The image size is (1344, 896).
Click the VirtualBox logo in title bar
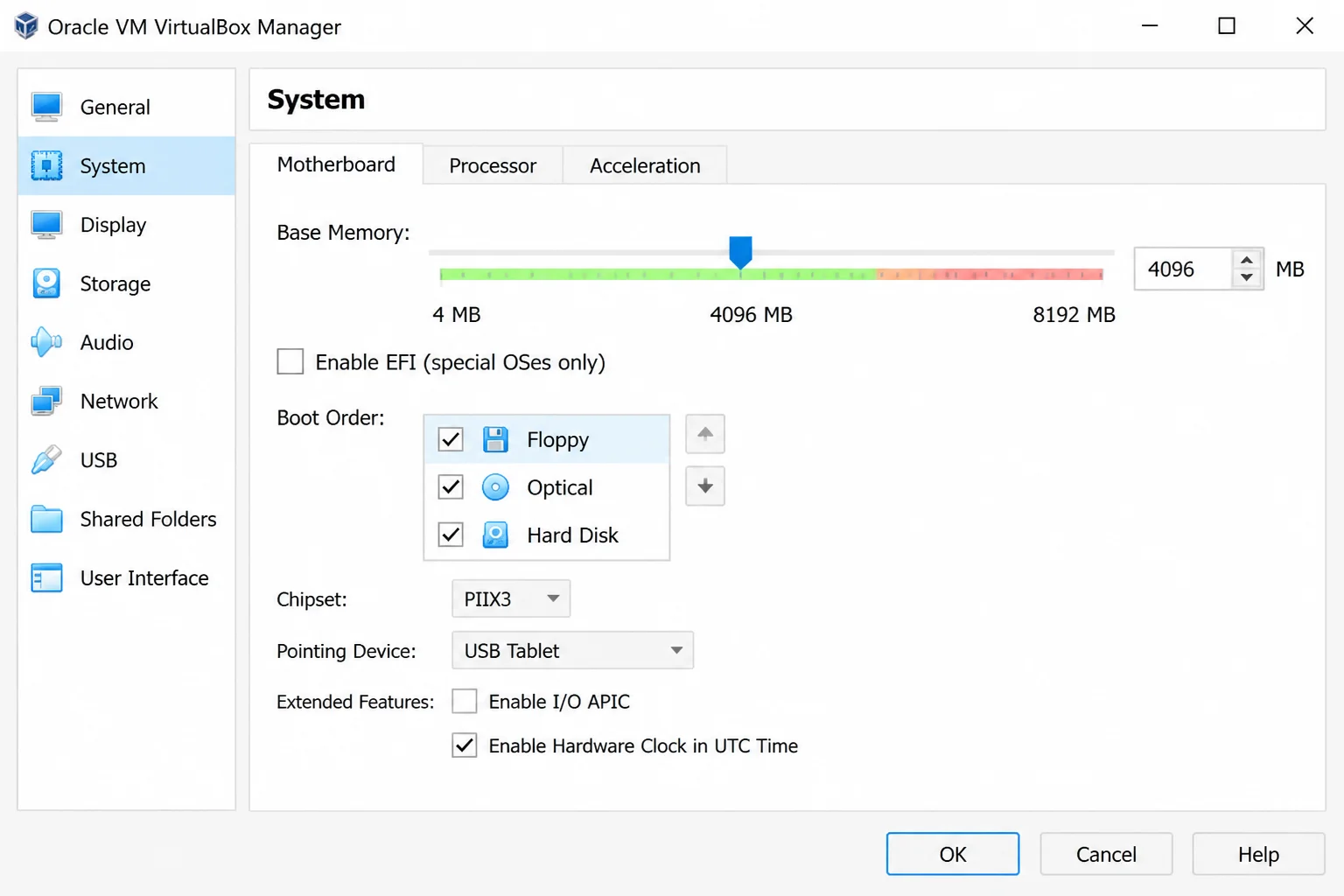click(26, 26)
